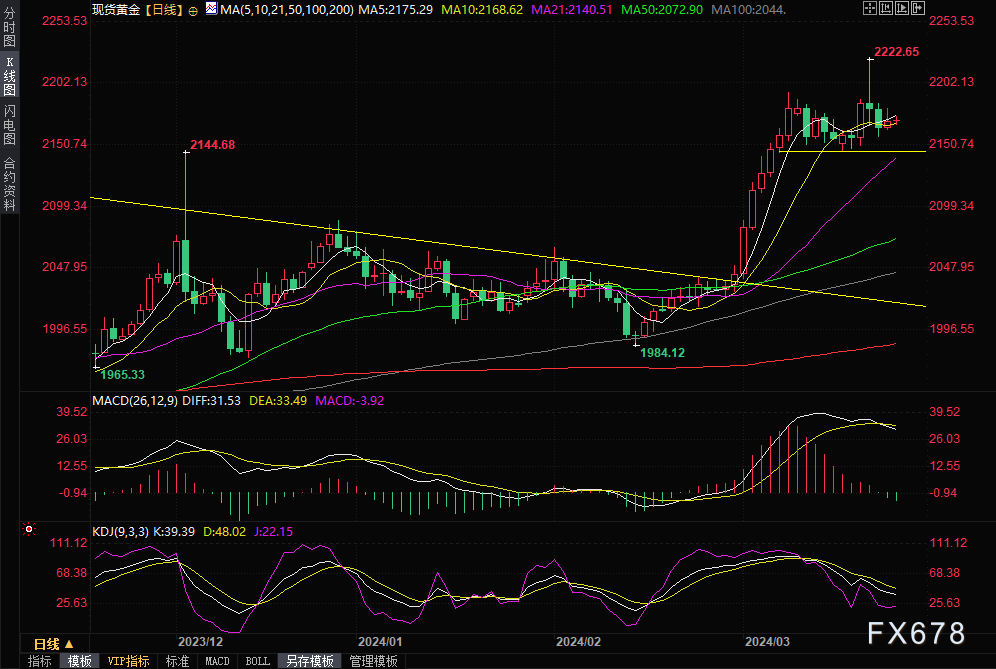Image resolution: width=996 pixels, height=669 pixels.
Task: Open the VIP指标 tab
Action: click(128, 661)
